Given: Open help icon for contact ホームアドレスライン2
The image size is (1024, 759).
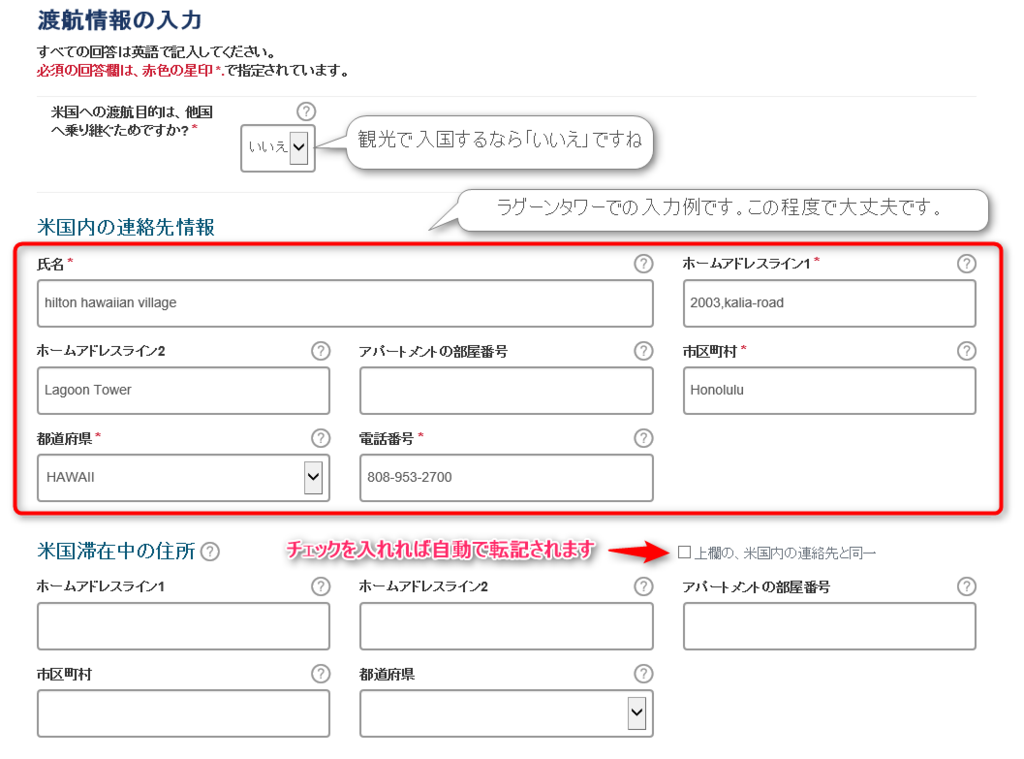Looking at the screenshot, I should [321, 351].
